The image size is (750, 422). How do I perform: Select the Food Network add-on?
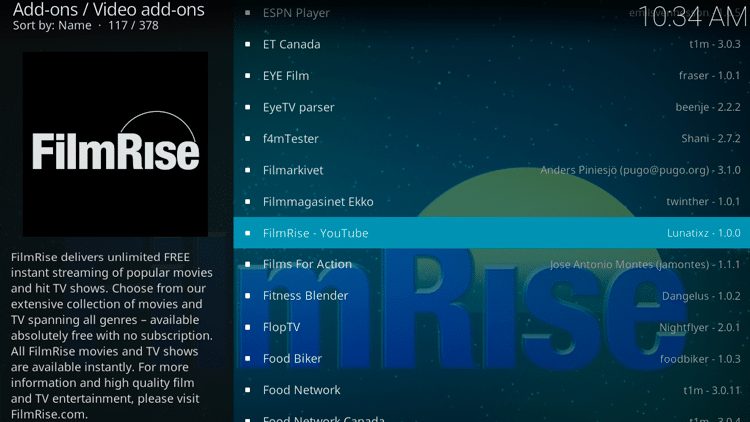(x=491, y=390)
